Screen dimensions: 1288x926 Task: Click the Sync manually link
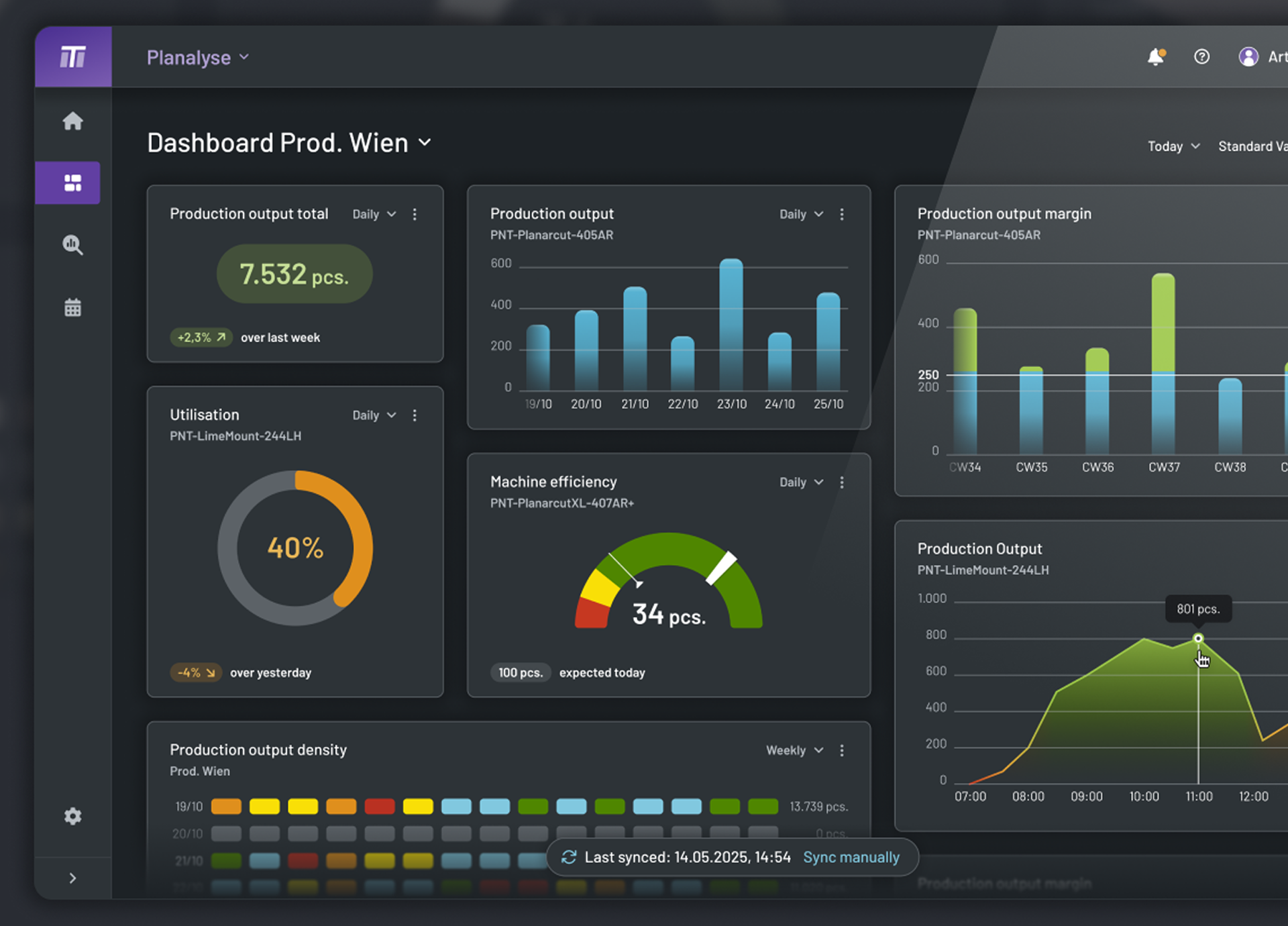[851, 857]
